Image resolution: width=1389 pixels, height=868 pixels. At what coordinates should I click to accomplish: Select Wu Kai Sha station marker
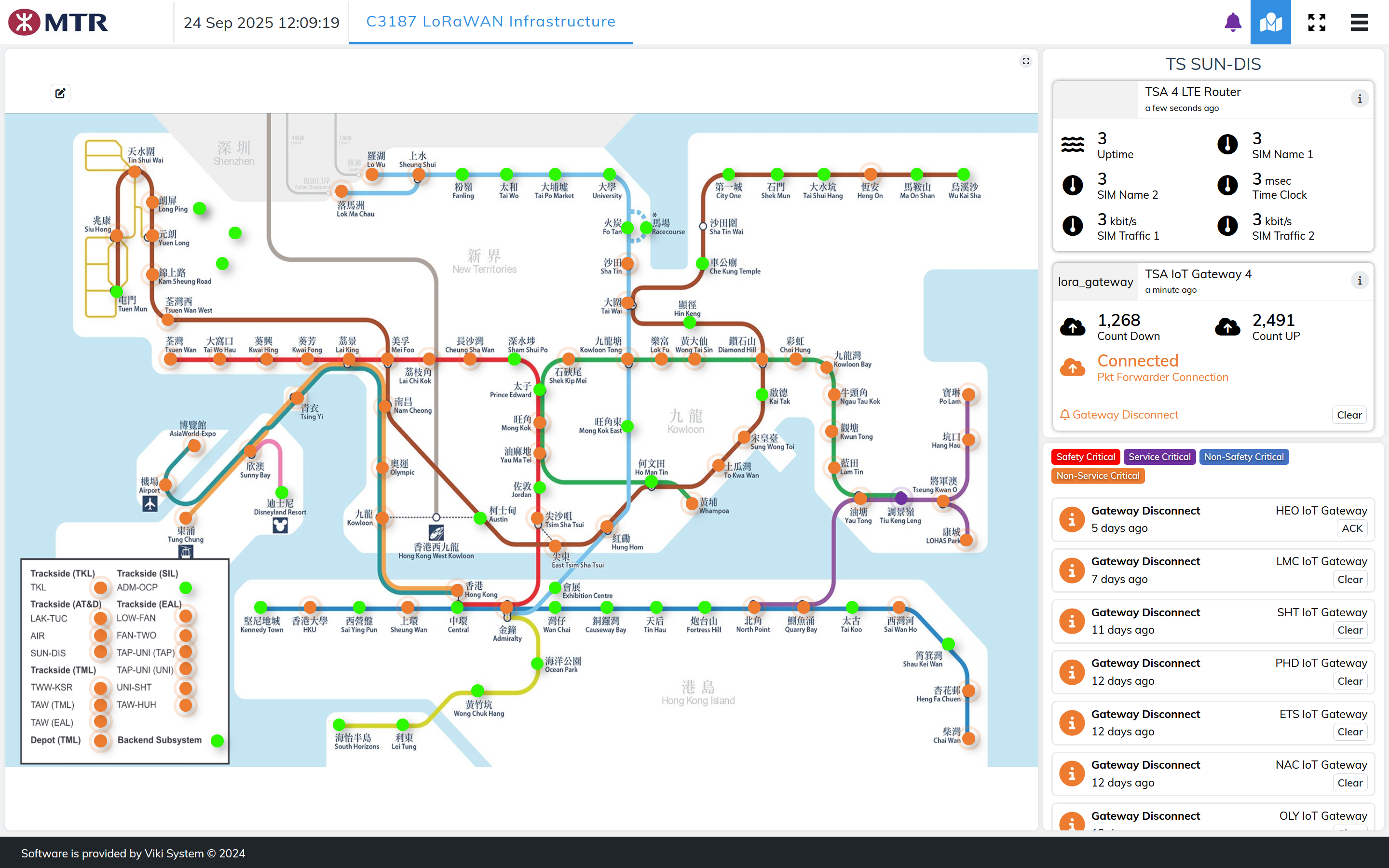[x=964, y=174]
